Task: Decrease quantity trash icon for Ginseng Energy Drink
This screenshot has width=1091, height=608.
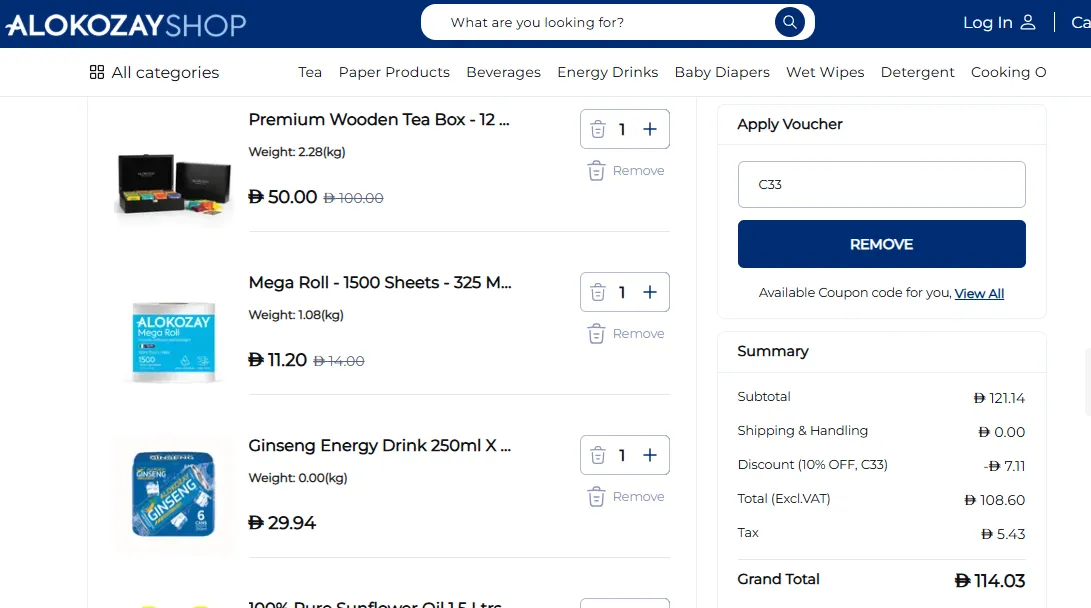Action: 598,455
